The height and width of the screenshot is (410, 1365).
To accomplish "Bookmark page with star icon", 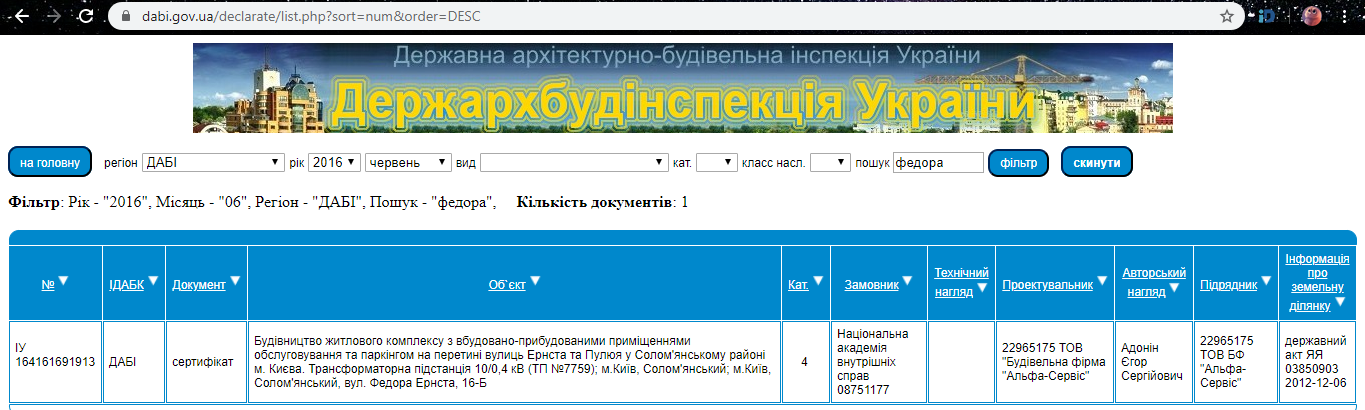I will pyautogui.click(x=1226, y=16).
